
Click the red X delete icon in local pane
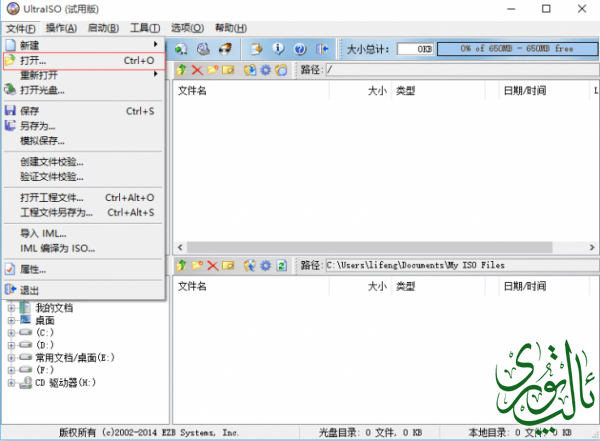click(x=213, y=265)
